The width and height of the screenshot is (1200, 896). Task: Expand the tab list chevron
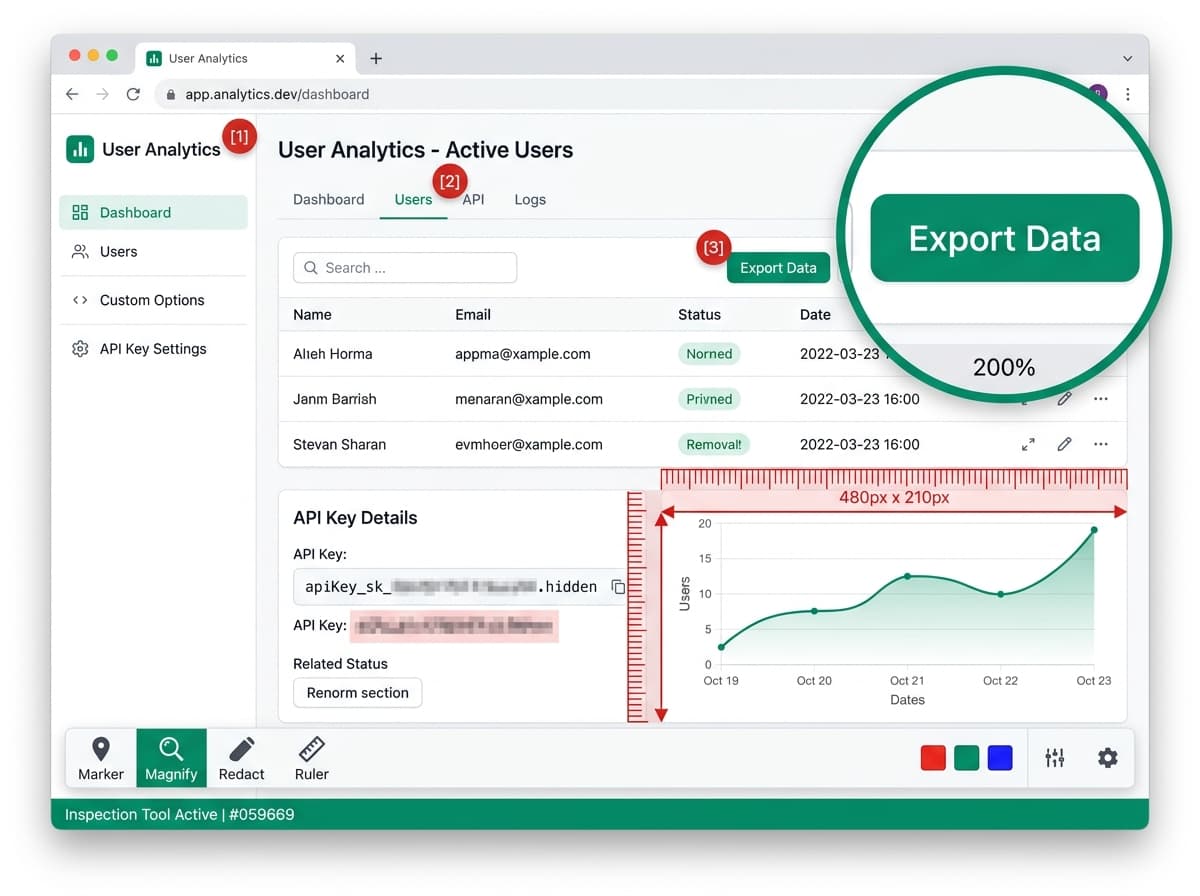coord(1128,58)
